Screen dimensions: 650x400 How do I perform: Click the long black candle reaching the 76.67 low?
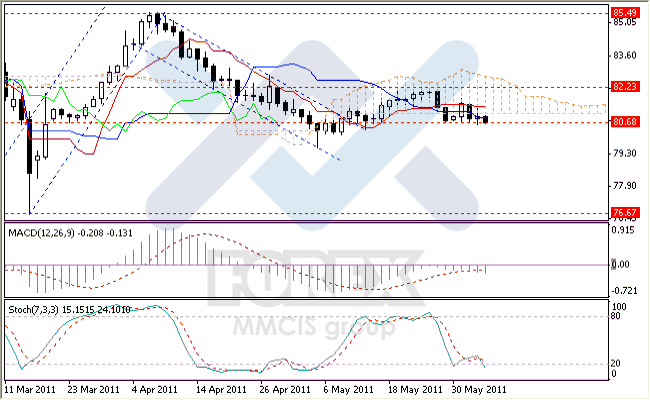pos(29,162)
